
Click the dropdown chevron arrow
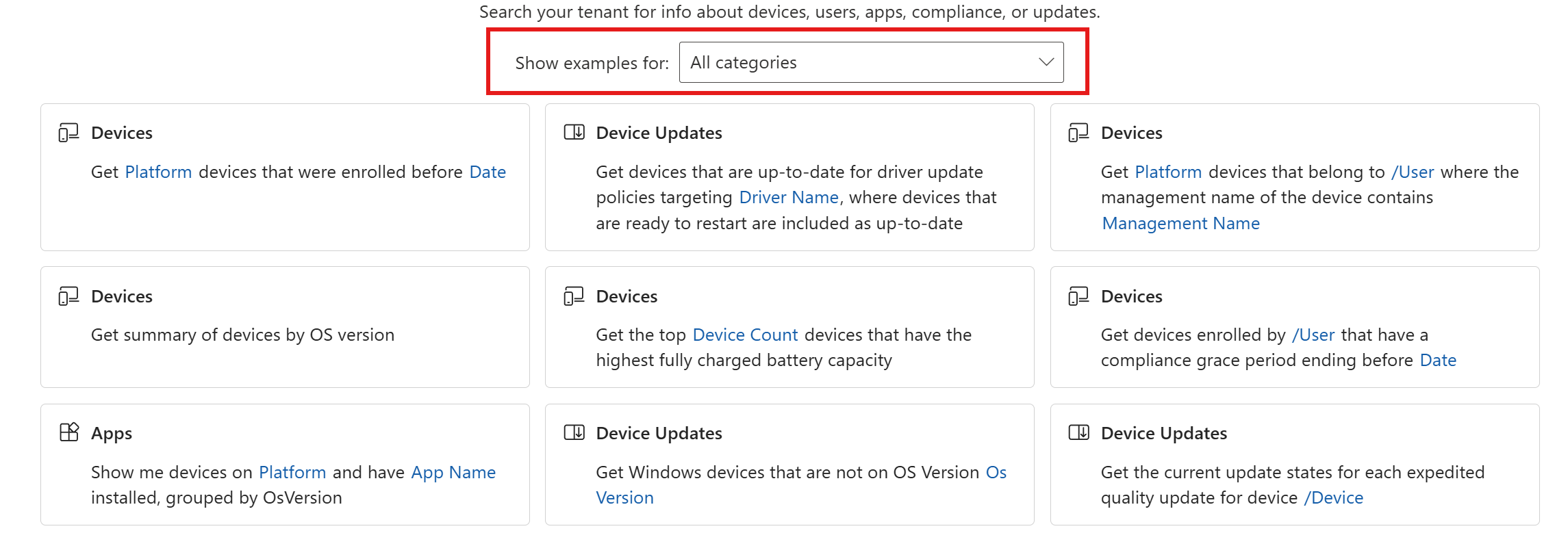1046,62
